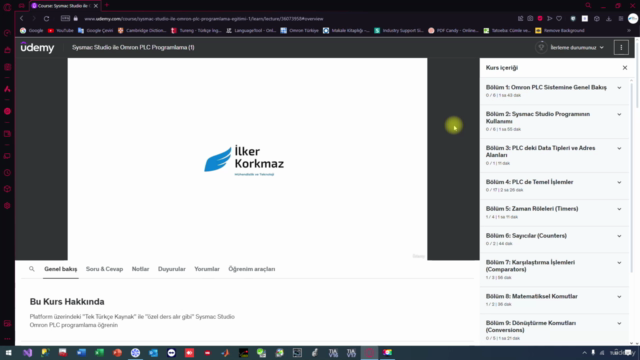Click the browser address bar URL
The height and width of the screenshot is (360, 640).
coord(204,19)
